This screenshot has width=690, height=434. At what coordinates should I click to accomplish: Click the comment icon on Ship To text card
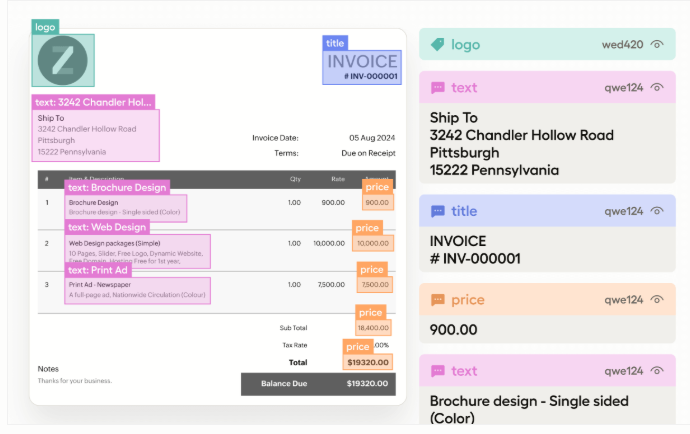point(437,88)
